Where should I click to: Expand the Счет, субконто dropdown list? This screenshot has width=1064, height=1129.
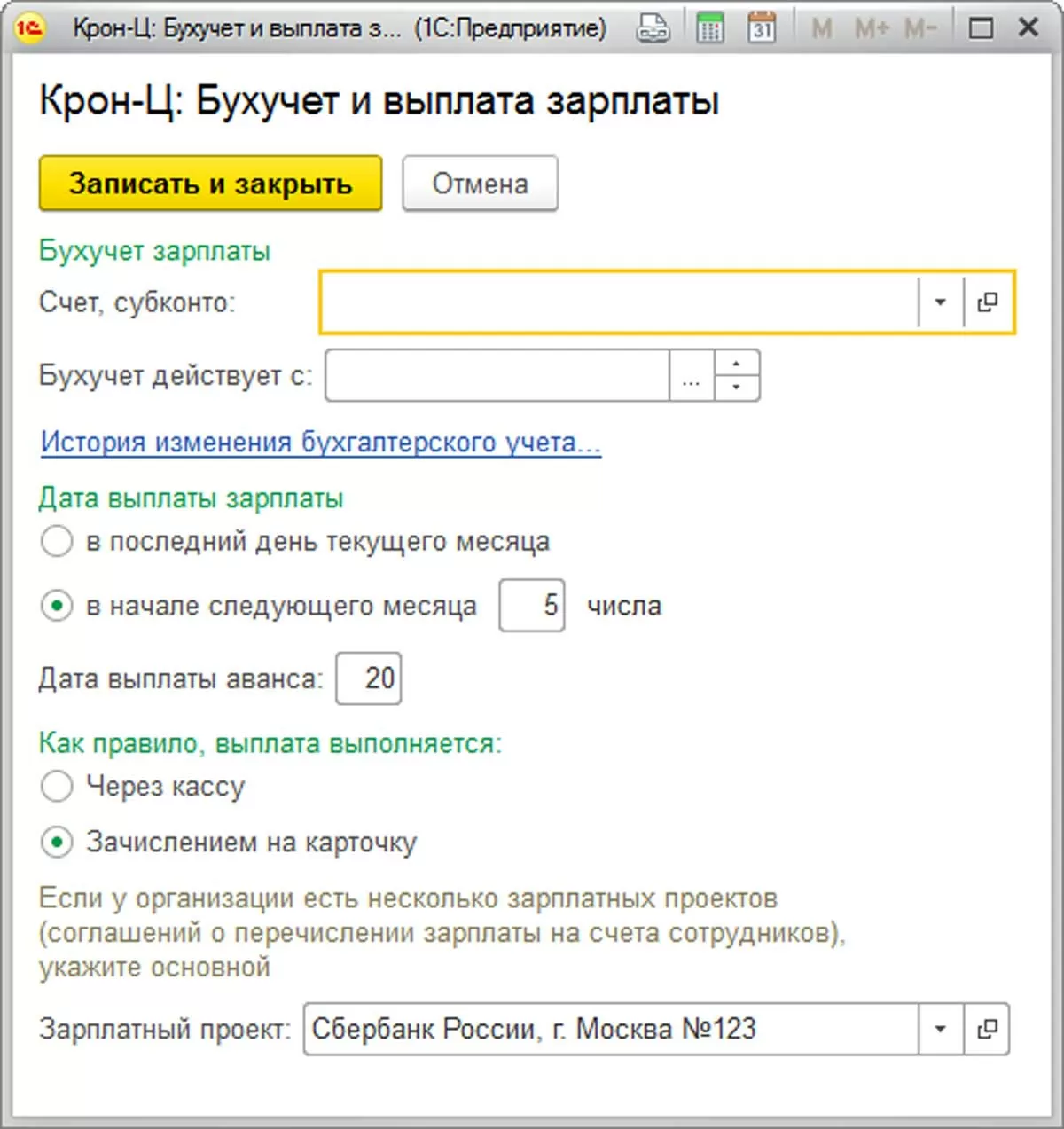[x=940, y=302]
